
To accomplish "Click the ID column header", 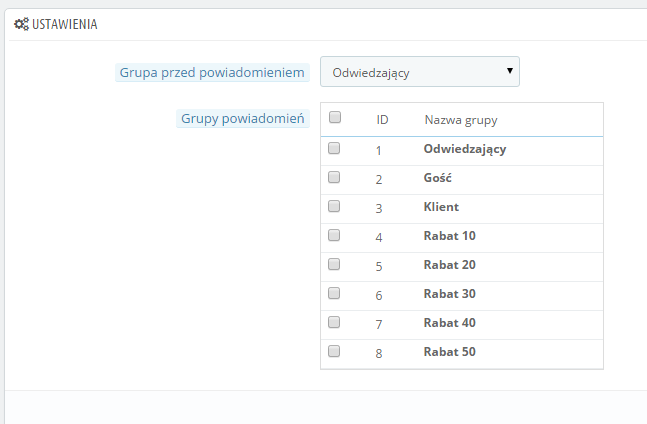I will tap(382, 120).
